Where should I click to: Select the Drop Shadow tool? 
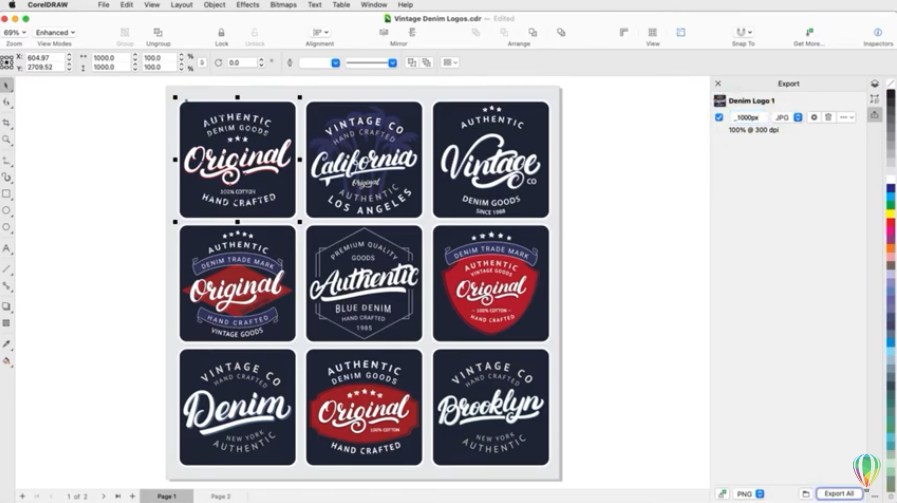(x=7, y=306)
